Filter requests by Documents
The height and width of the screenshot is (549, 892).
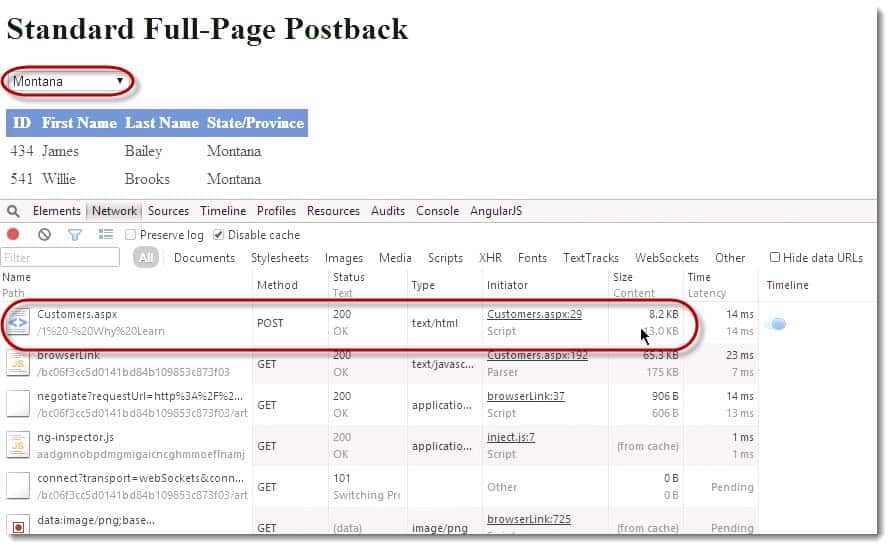pos(204,258)
